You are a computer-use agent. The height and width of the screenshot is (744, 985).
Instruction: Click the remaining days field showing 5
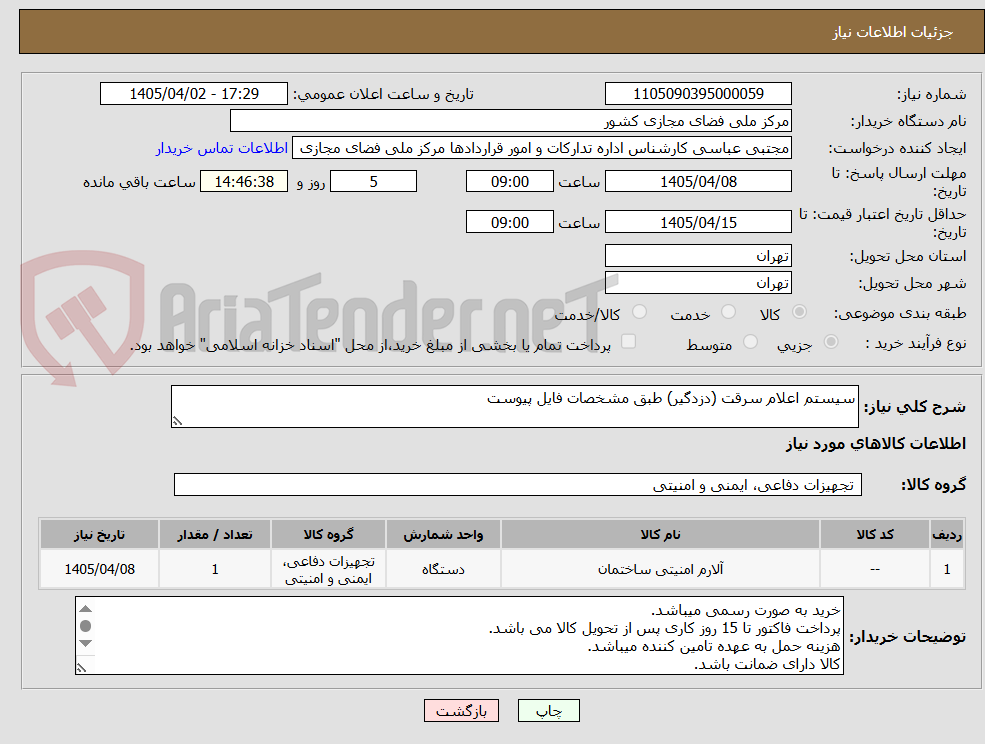tap(373, 182)
